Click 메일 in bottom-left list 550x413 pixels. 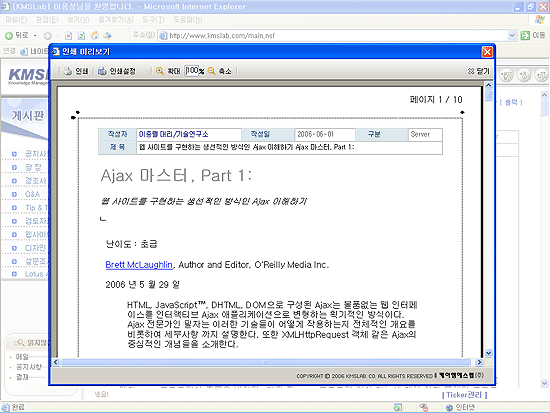click(x=22, y=357)
